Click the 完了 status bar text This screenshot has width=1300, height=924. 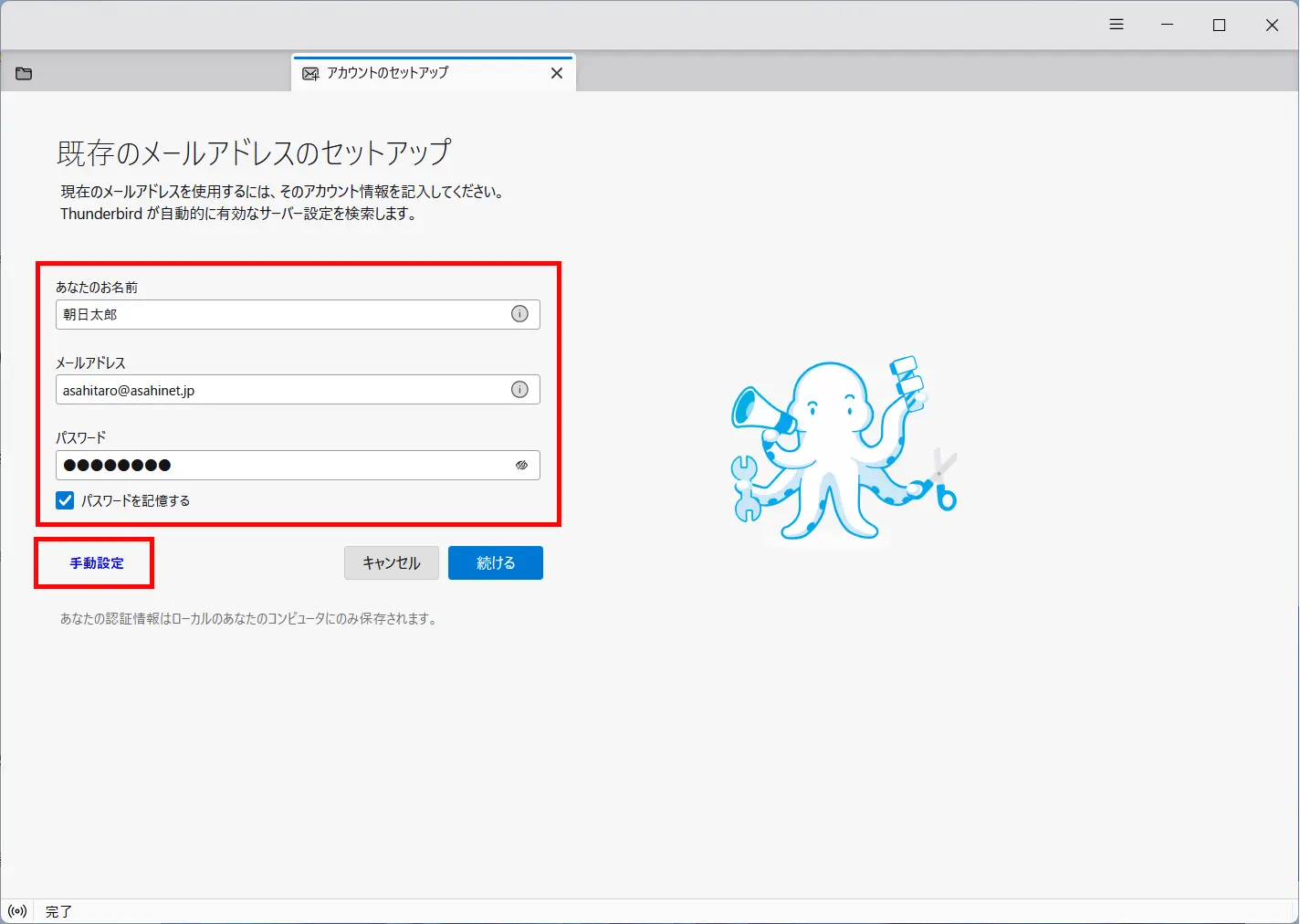(58, 910)
